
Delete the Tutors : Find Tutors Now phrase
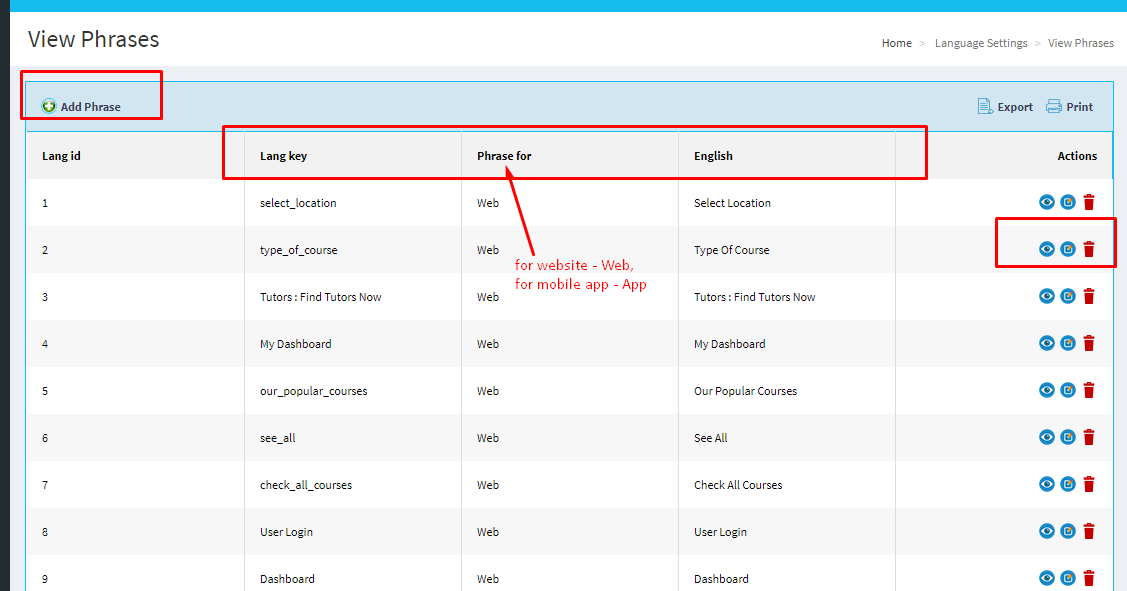pos(1089,296)
